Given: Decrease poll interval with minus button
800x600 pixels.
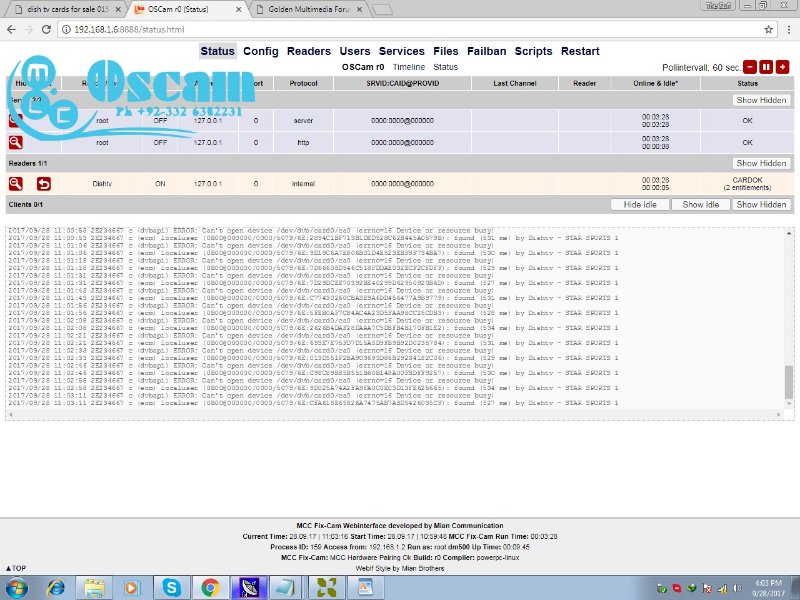Looking at the screenshot, I should (x=749, y=67).
